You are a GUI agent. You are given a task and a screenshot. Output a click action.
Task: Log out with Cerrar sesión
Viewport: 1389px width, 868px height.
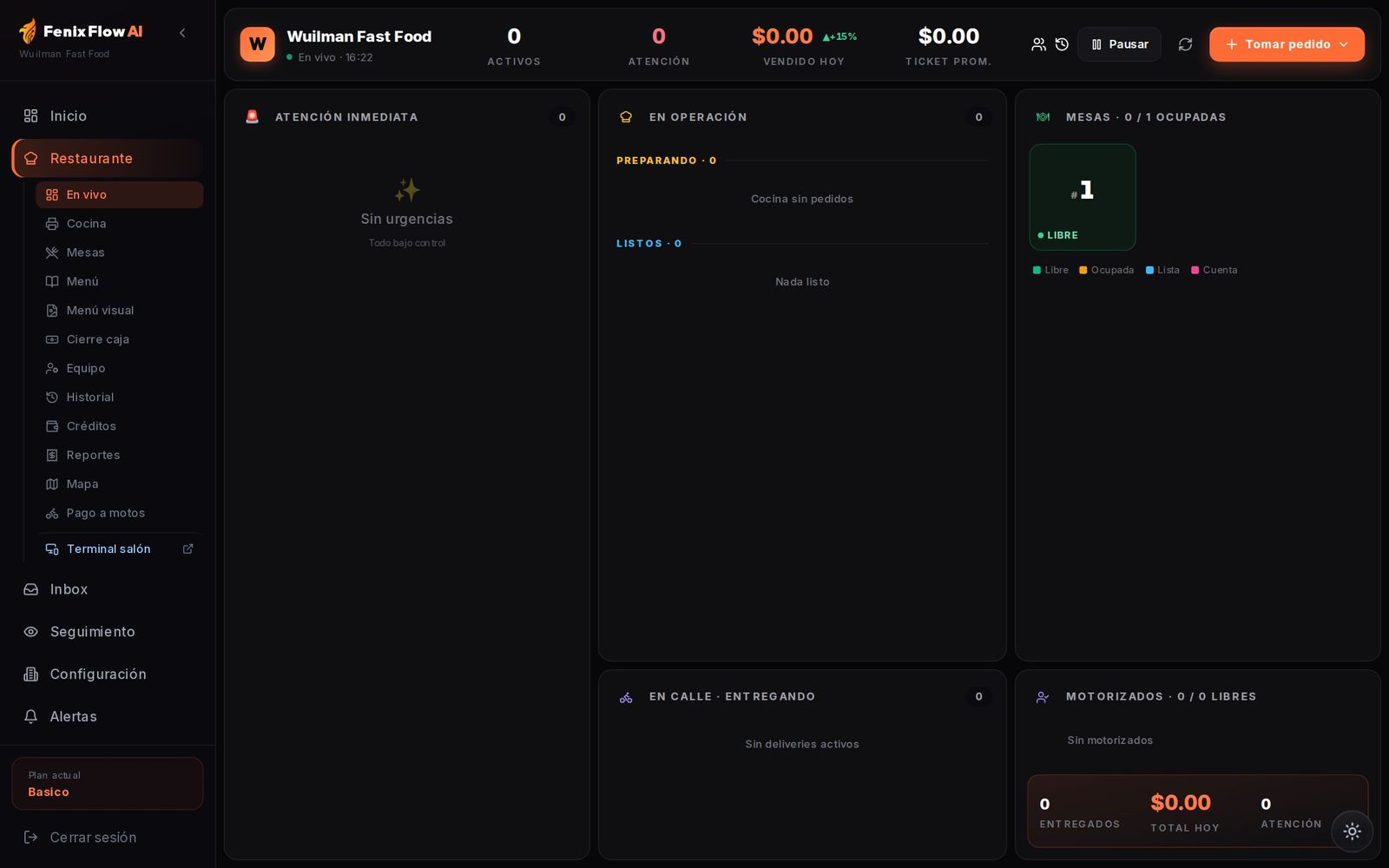coord(108,838)
